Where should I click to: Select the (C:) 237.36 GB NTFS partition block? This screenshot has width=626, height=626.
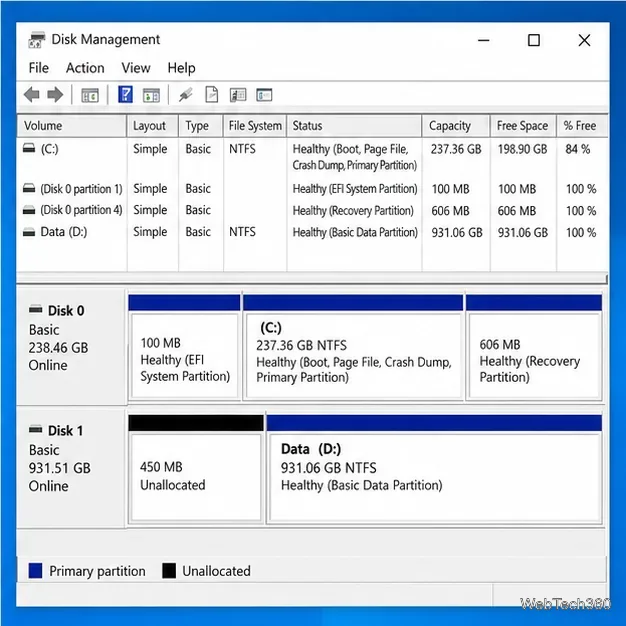(x=353, y=347)
